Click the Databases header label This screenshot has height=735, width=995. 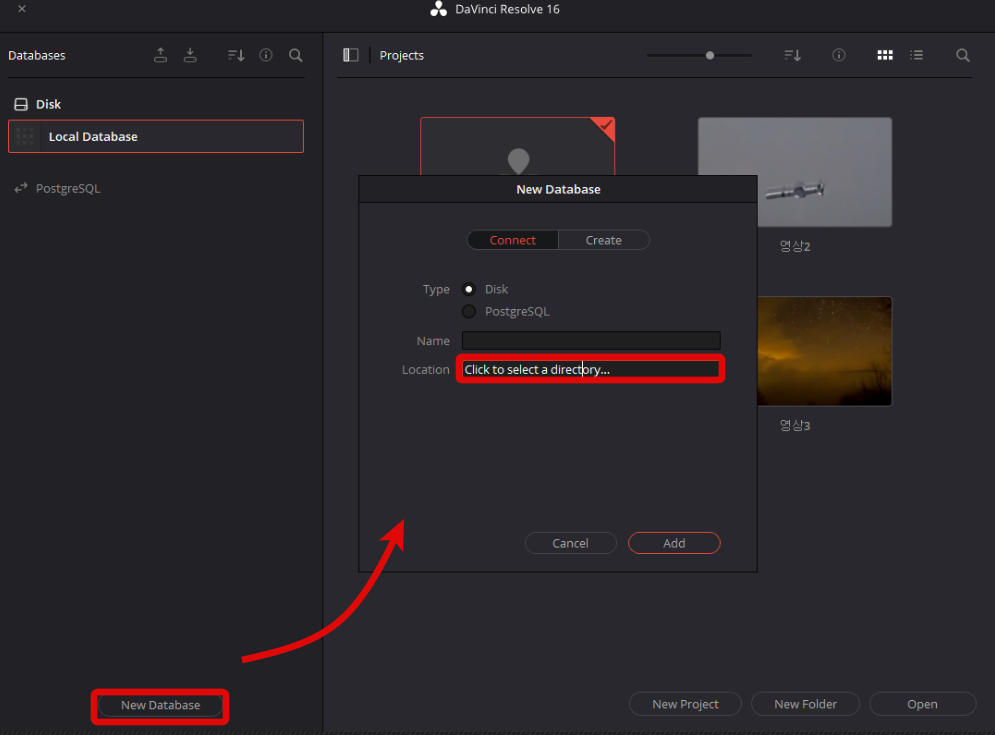point(37,55)
